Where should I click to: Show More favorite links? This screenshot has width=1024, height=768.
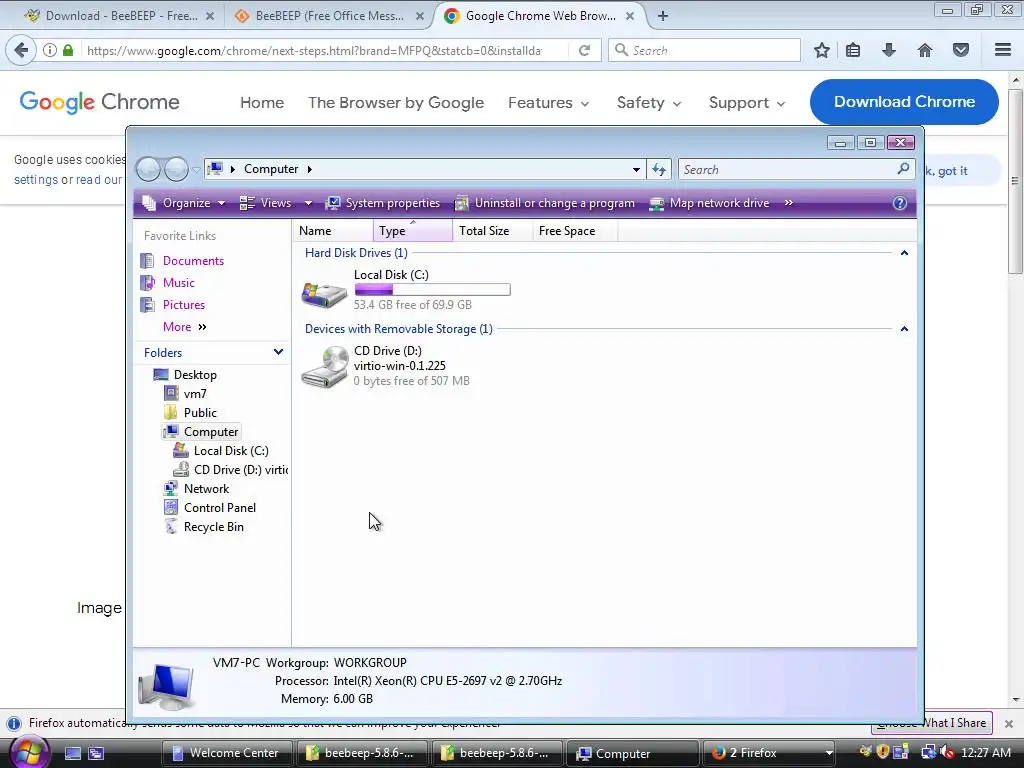click(185, 327)
